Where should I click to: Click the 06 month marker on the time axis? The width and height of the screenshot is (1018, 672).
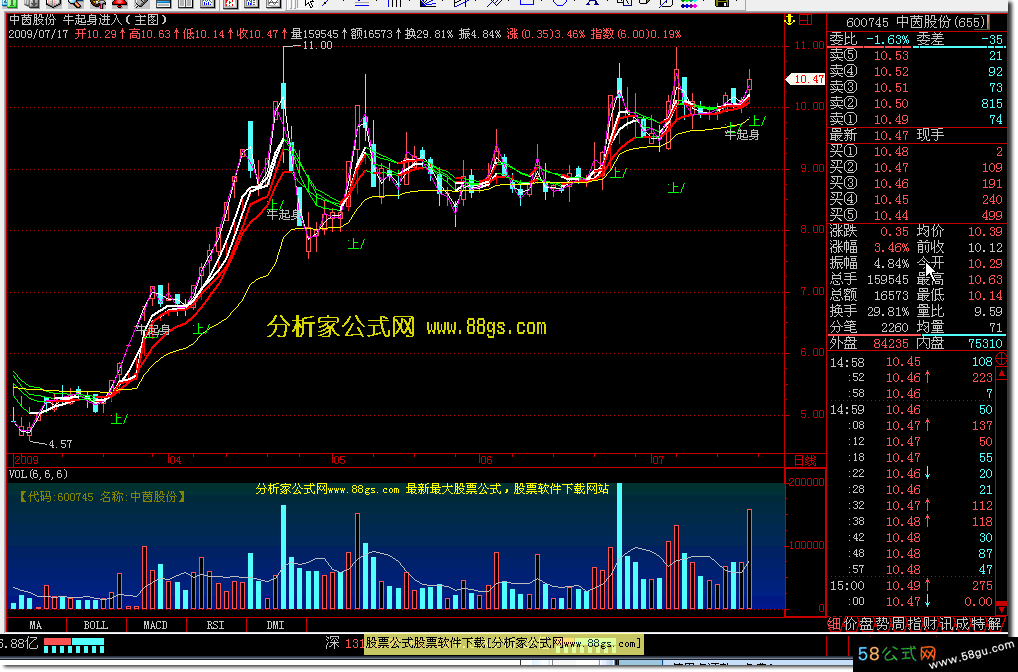pyautogui.click(x=485, y=460)
